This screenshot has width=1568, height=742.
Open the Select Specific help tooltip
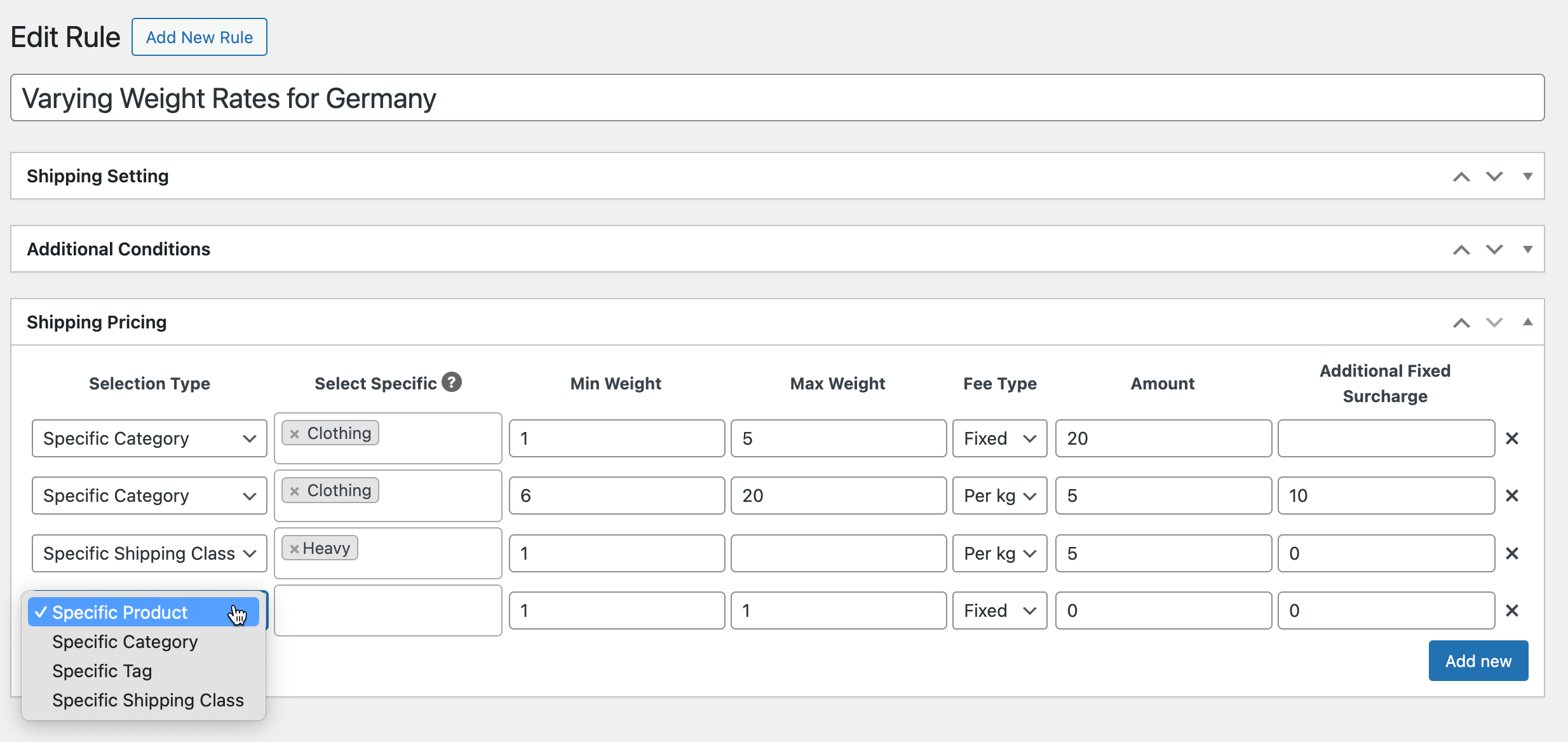(x=452, y=382)
